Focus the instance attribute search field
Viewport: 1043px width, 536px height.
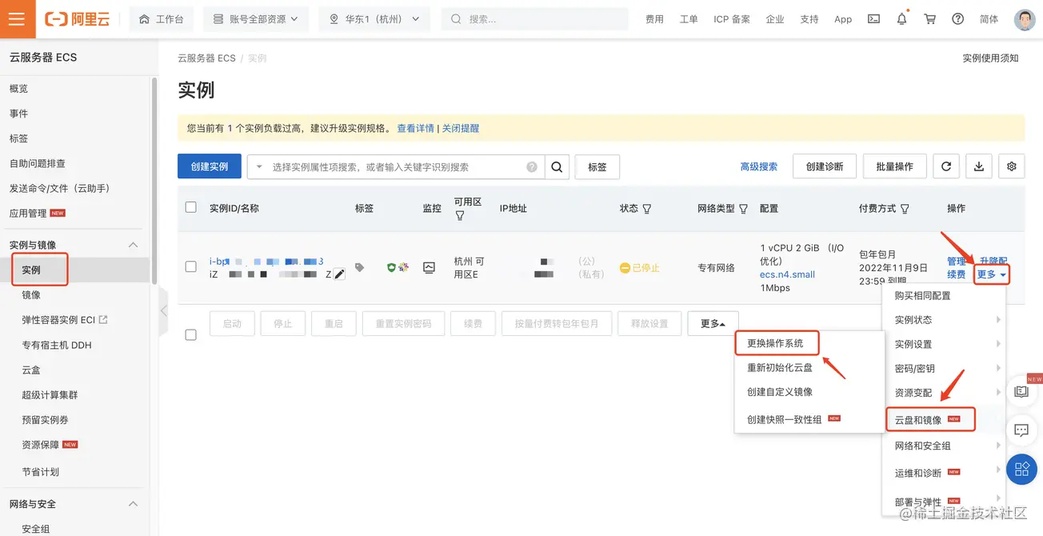click(395, 167)
